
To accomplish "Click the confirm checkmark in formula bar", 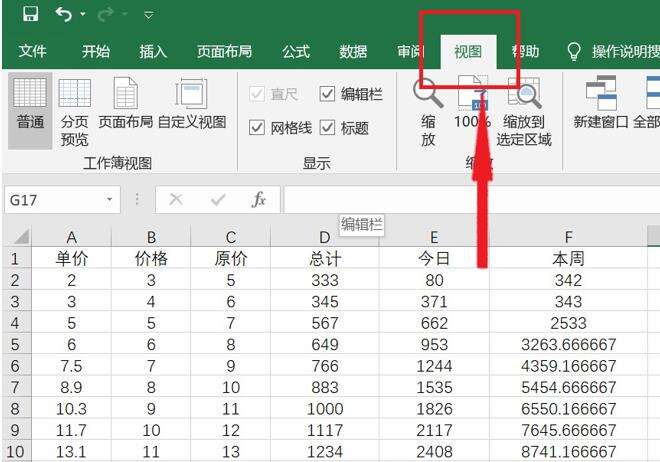I will tap(218, 199).
